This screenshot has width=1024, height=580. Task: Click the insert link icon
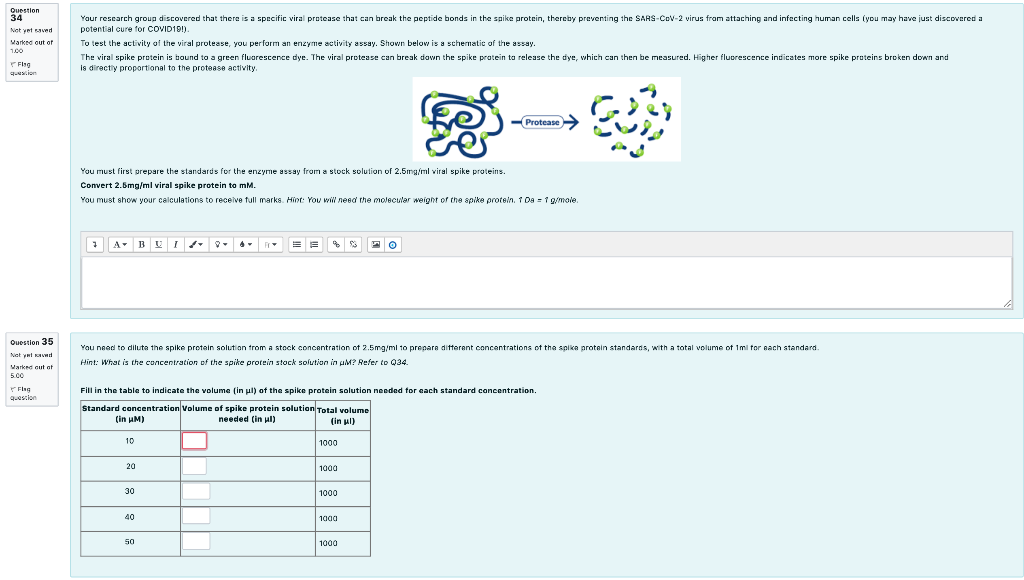(336, 244)
